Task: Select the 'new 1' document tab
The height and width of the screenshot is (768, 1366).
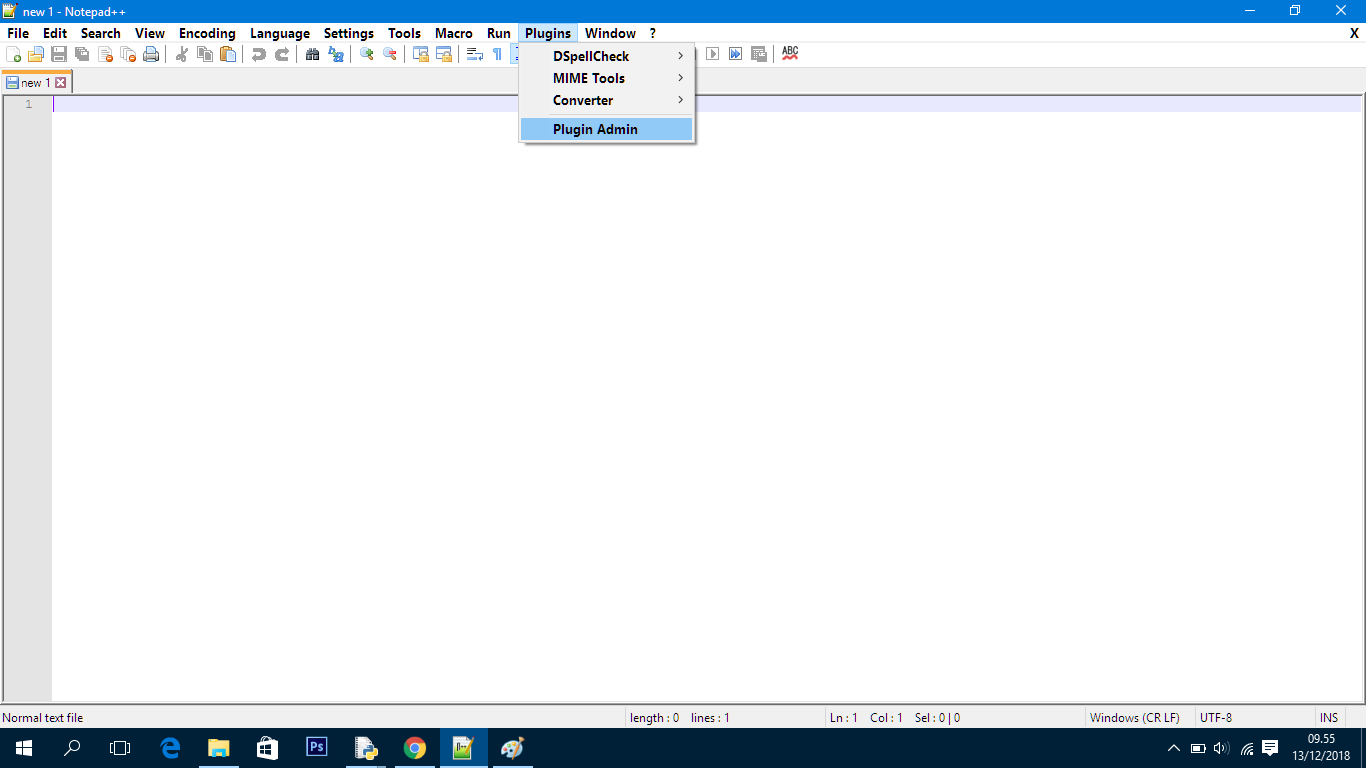Action: [36, 82]
